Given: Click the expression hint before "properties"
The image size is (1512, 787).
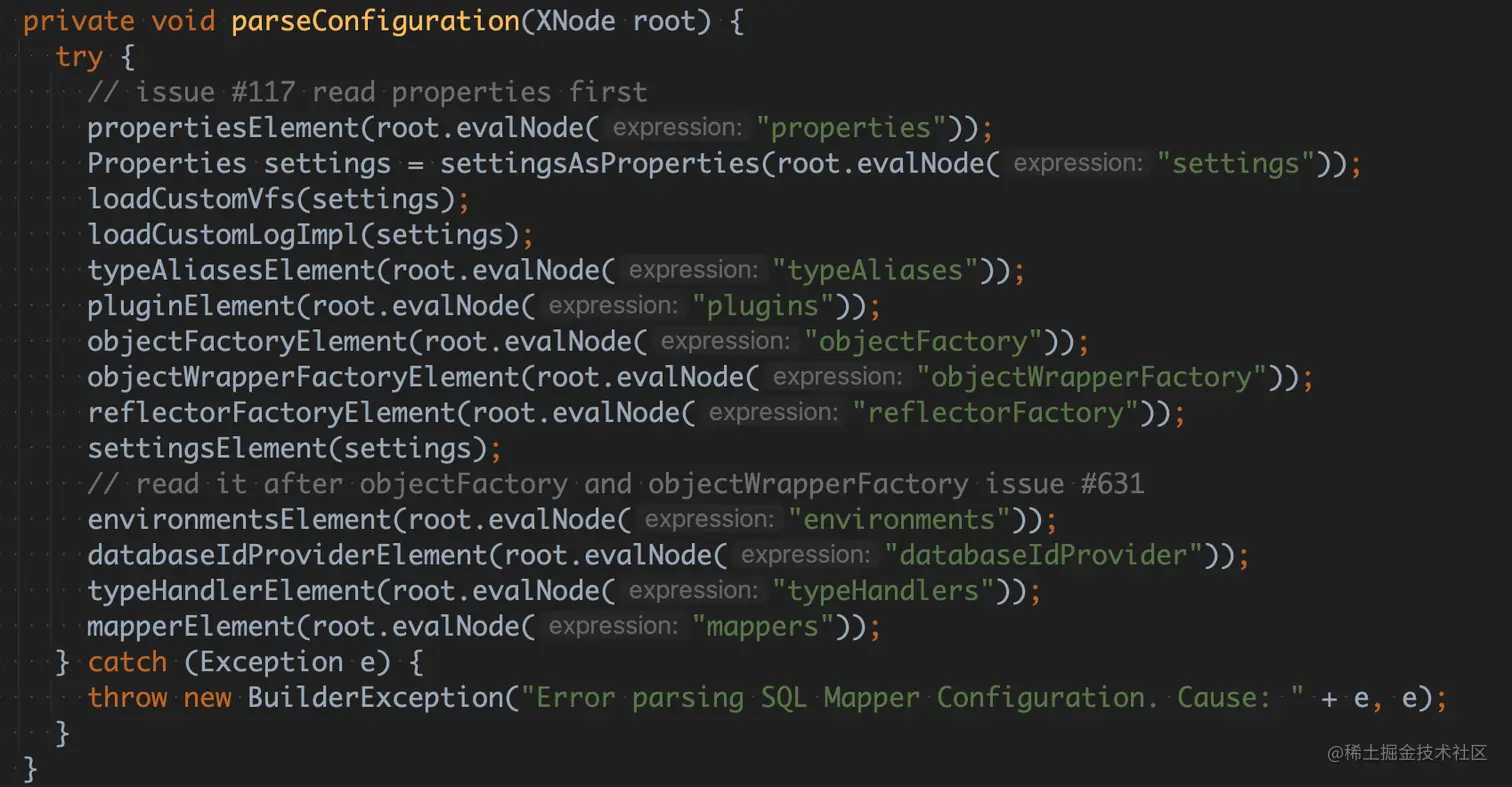Looking at the screenshot, I should 678,128.
